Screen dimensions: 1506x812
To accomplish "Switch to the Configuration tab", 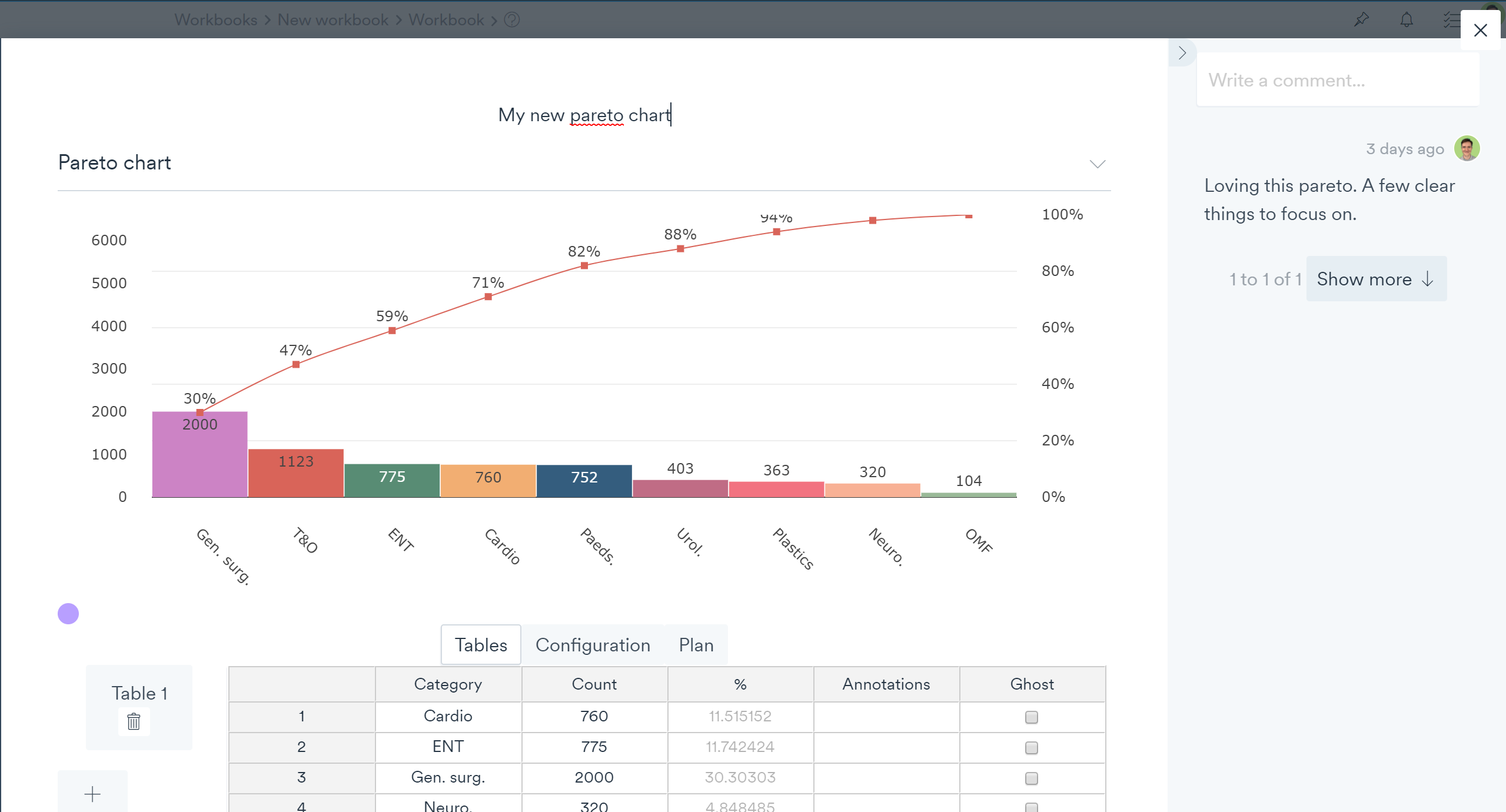I will coord(592,645).
